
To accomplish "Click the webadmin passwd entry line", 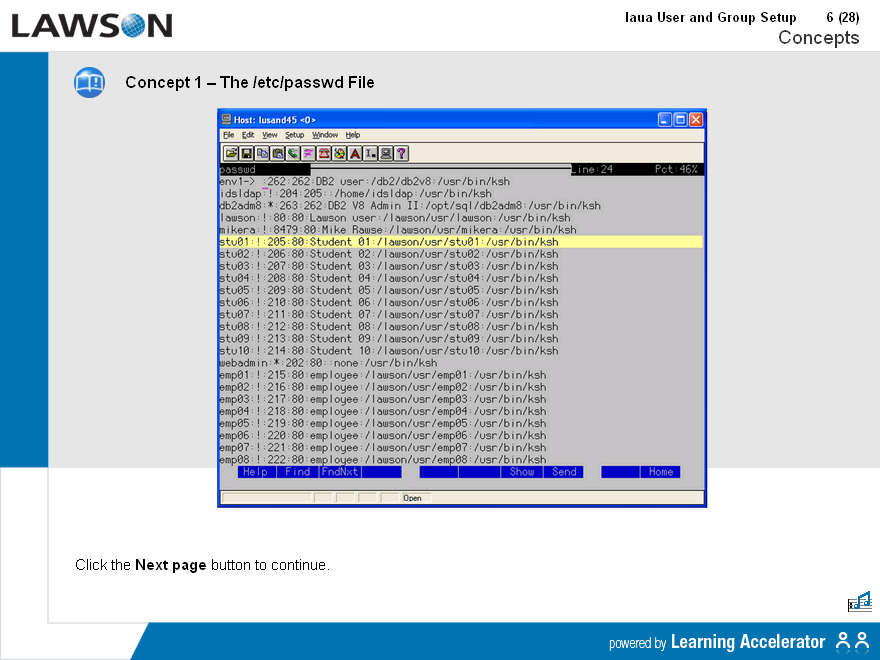I will [328, 363].
